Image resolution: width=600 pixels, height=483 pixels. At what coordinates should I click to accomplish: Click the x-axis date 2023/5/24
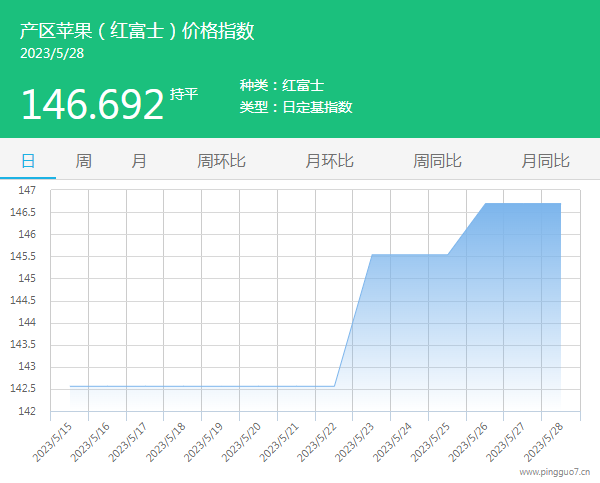click(x=393, y=442)
